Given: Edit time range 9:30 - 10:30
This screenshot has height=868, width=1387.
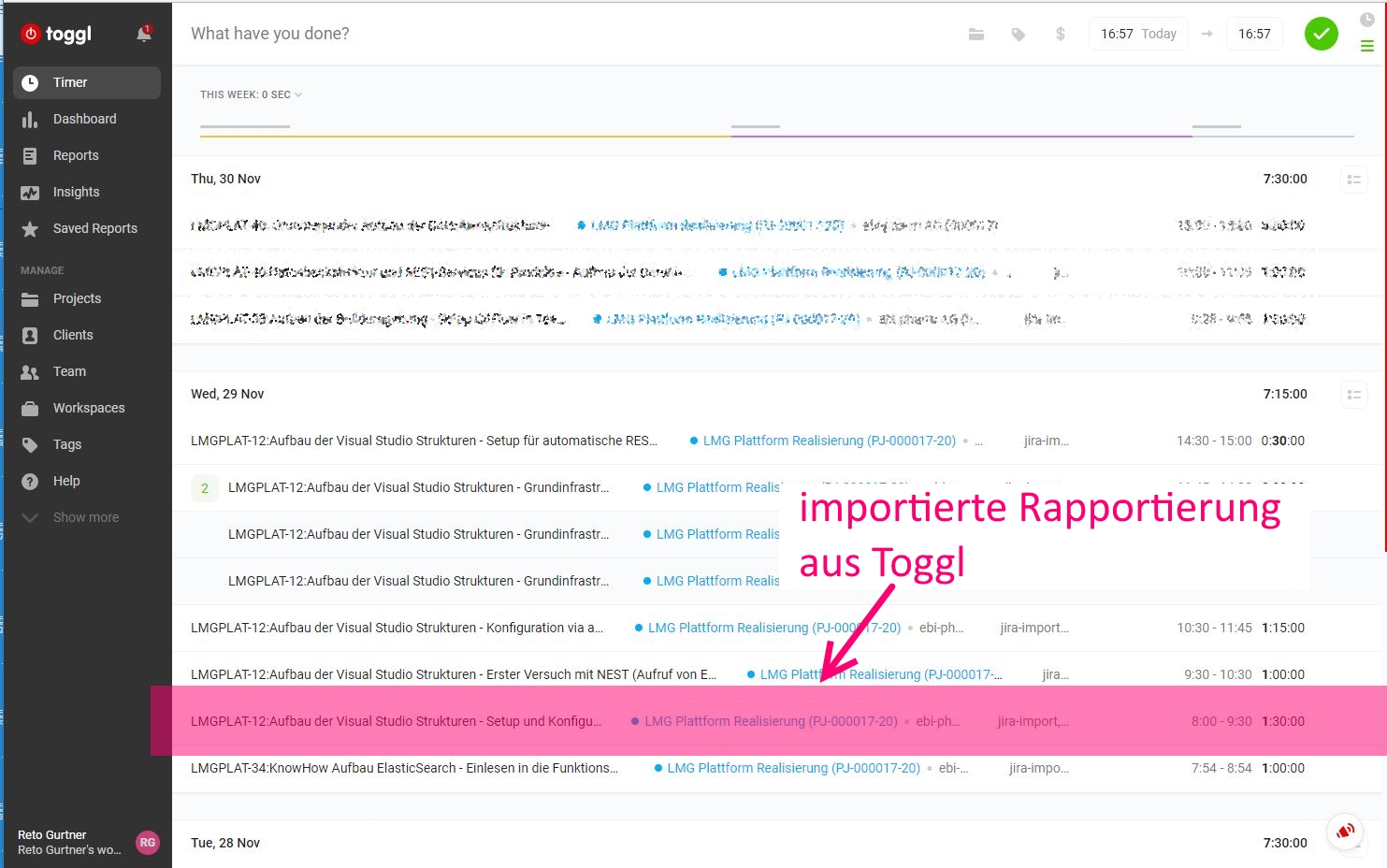Looking at the screenshot, I should pos(1218,674).
